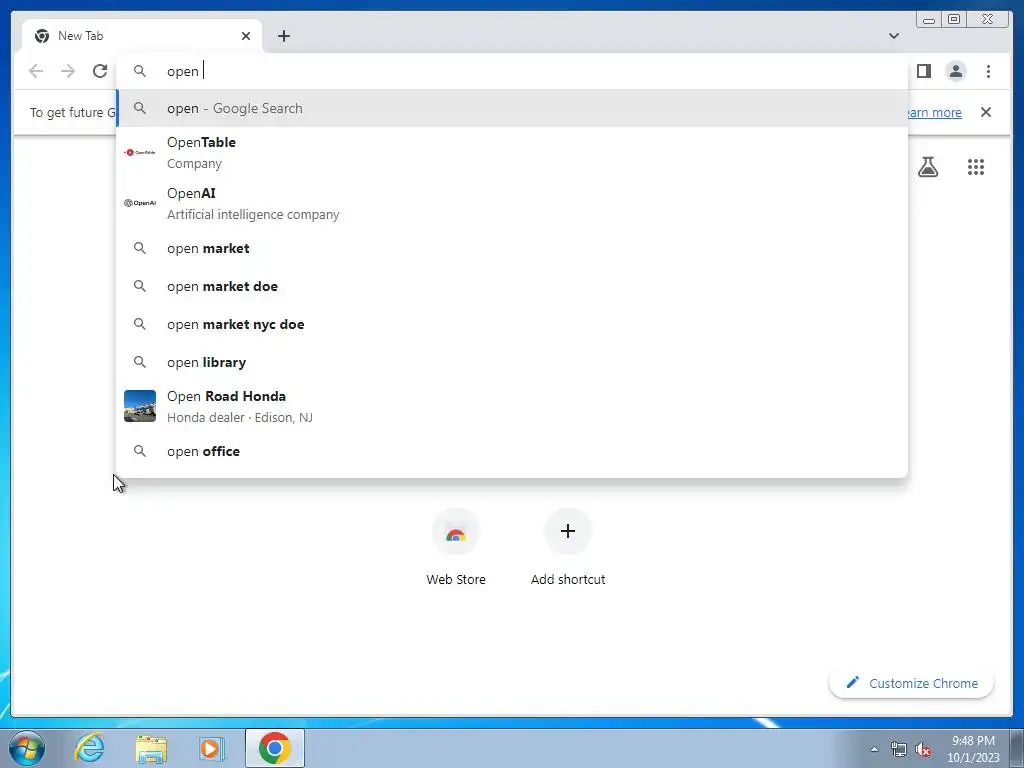
Task: Open the Chrome Labs flask icon
Action: click(x=928, y=167)
